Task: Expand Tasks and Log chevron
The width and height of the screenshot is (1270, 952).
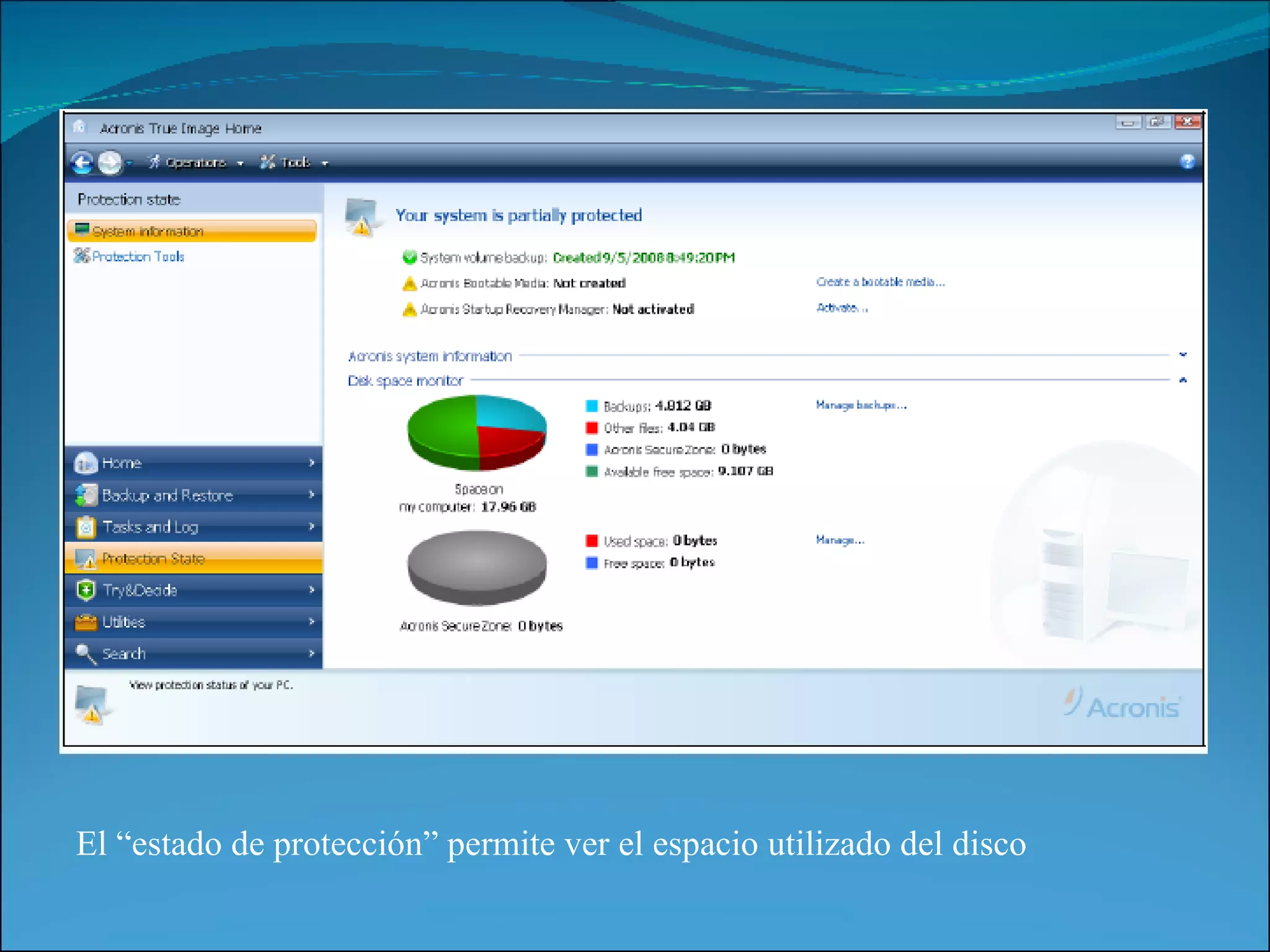Action: point(311,526)
